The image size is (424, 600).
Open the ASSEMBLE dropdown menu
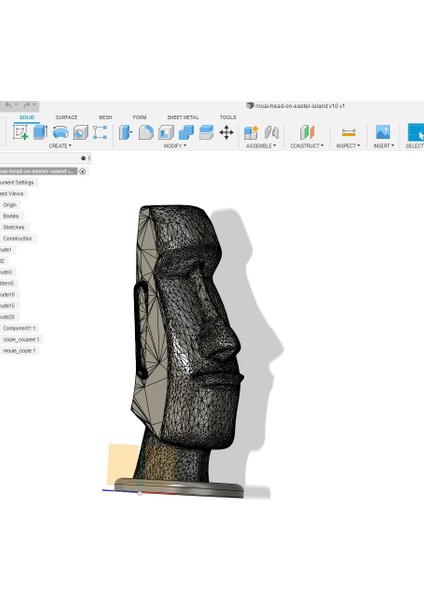261,146
